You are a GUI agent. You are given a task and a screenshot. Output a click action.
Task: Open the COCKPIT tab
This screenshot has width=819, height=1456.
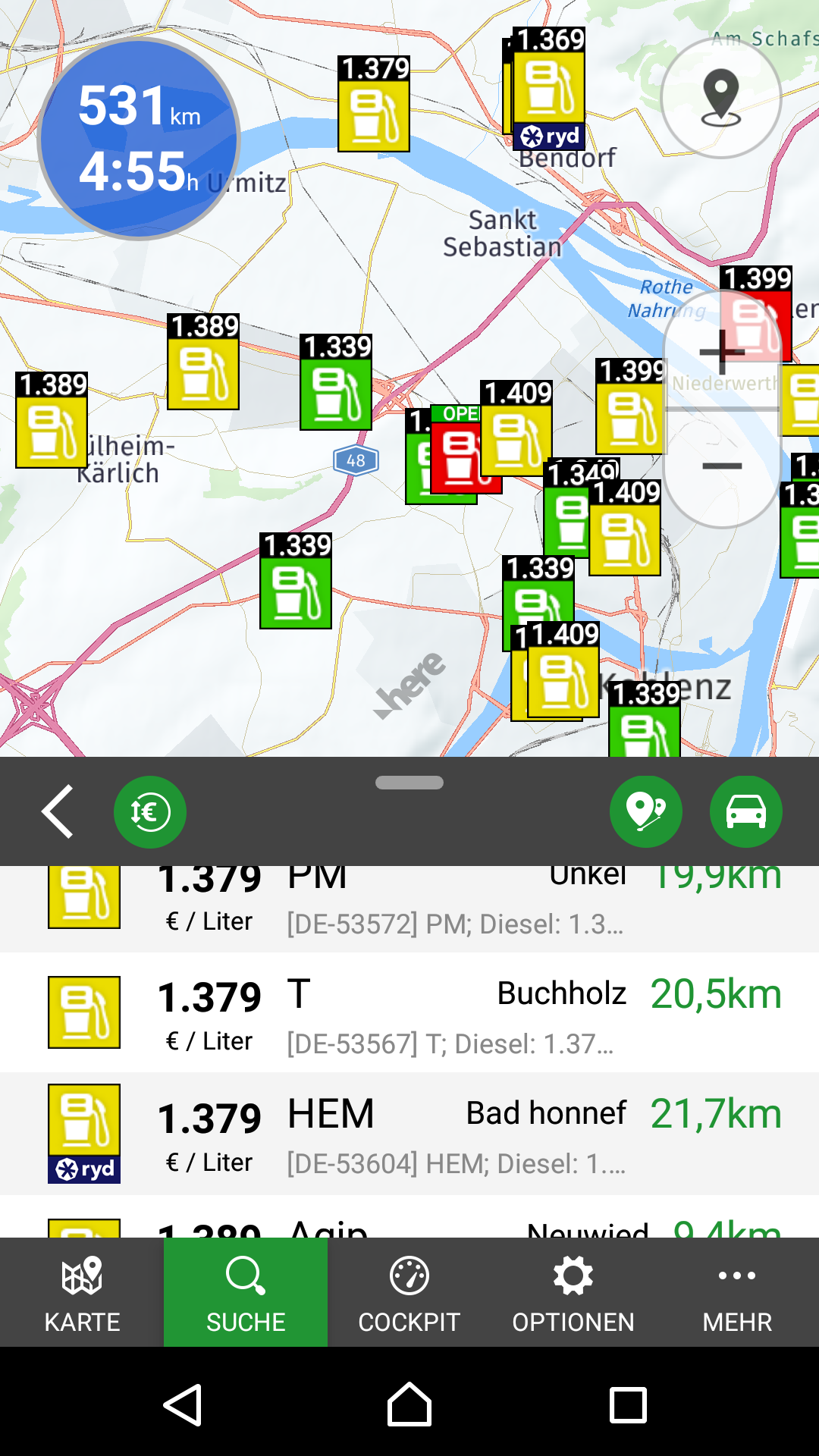pos(409,1292)
